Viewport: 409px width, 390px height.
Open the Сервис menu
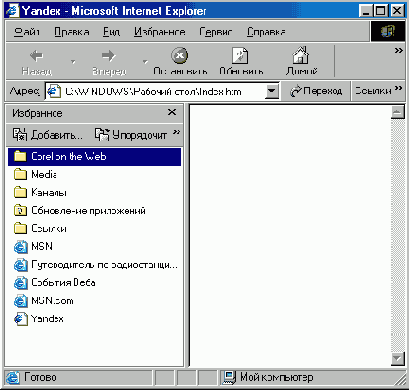pyautogui.click(x=216, y=32)
